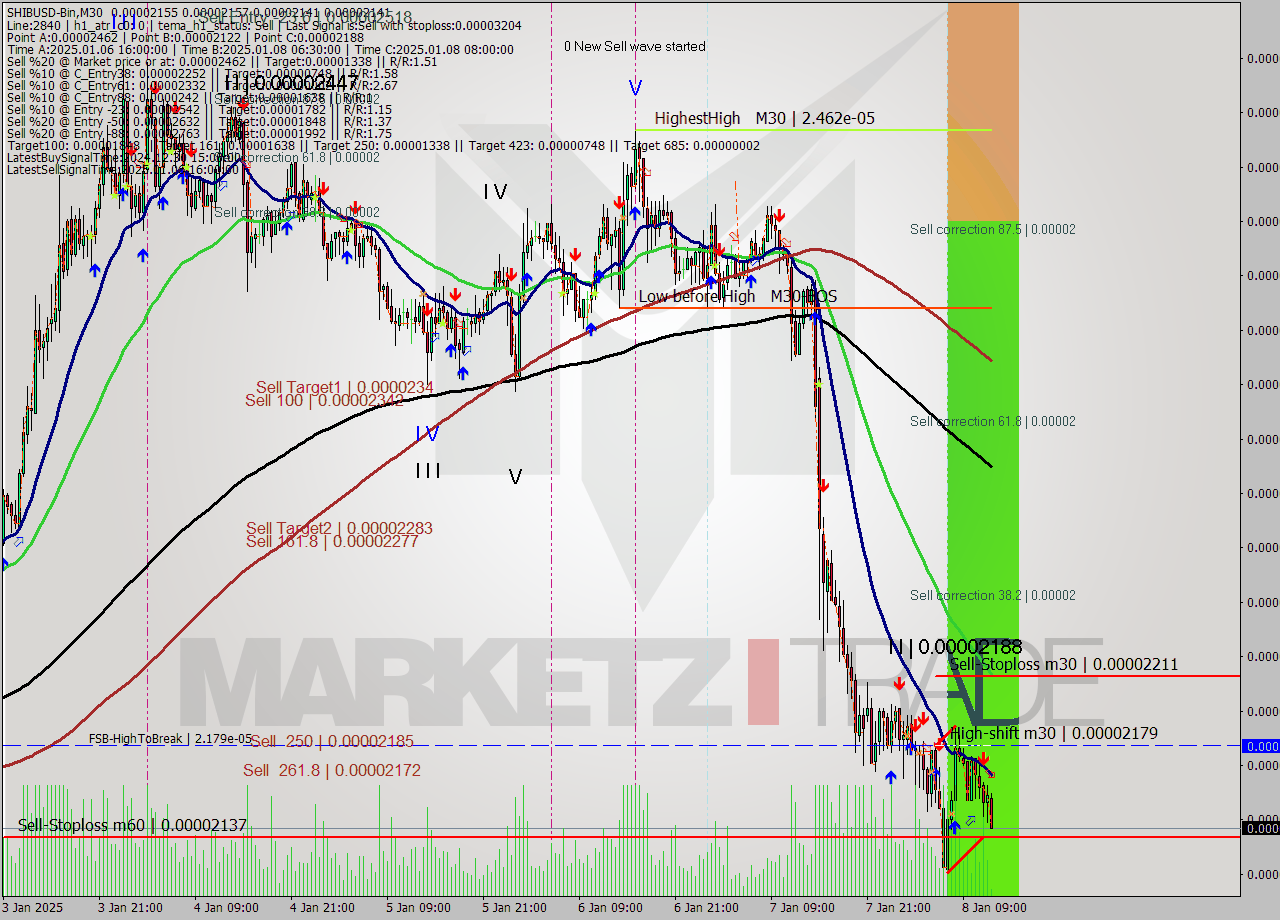1280x920 pixels.
Task: Select the 'Sell %20 @ Entry -88' line
Action: (x=199, y=133)
